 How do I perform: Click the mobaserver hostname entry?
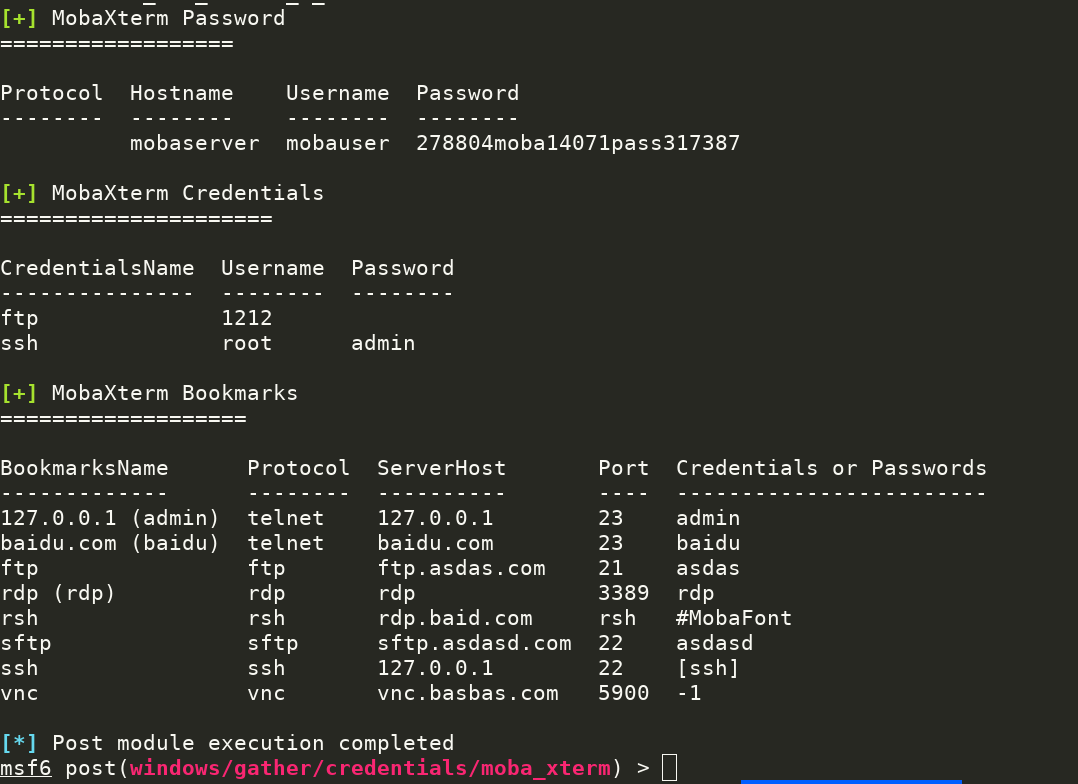194,143
